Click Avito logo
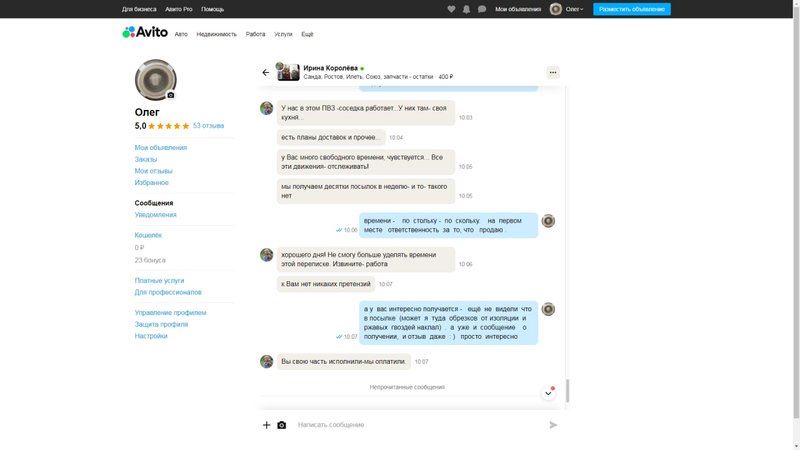Image resolution: width=800 pixels, height=450 pixels. [145, 32]
